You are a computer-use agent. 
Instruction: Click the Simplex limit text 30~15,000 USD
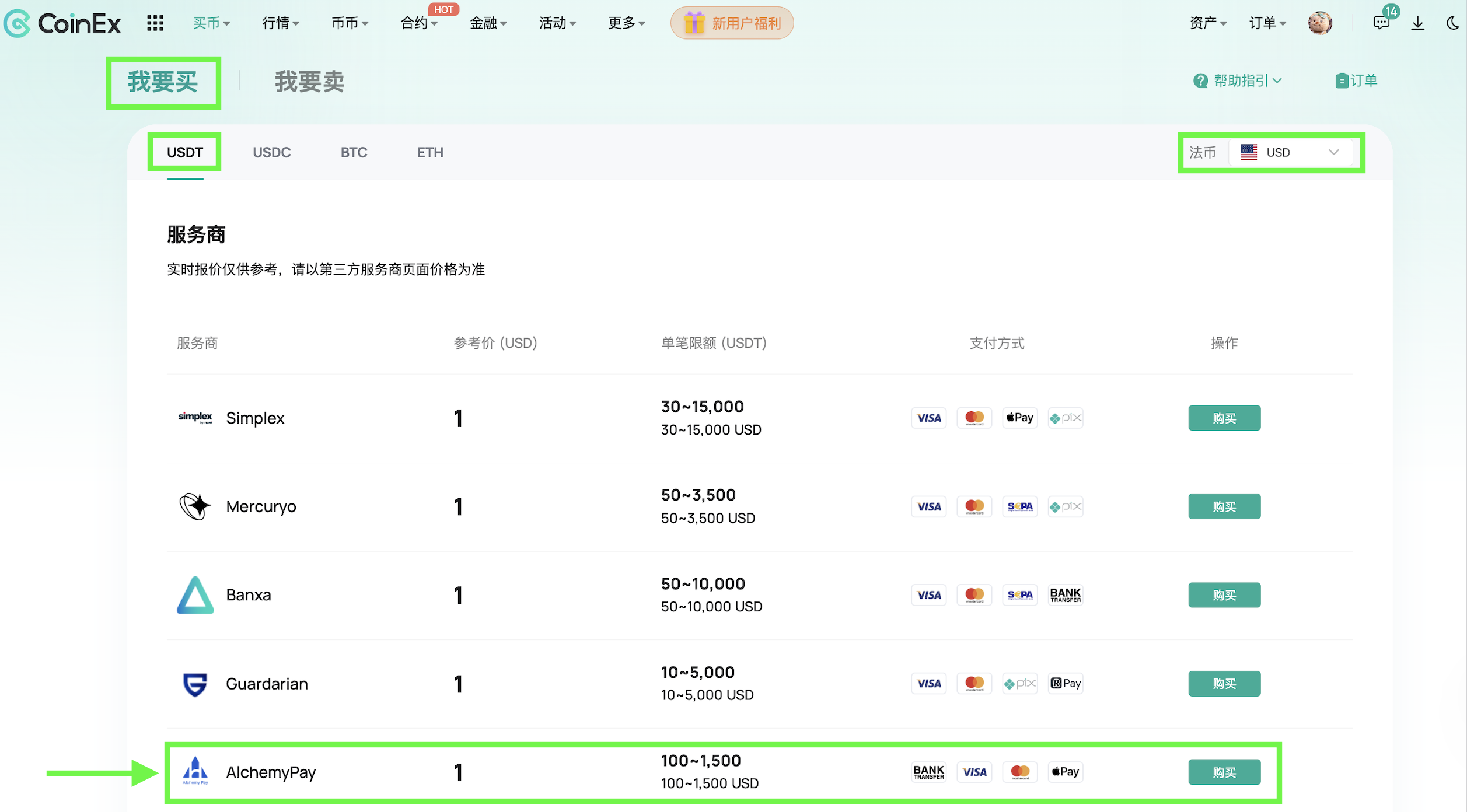[711, 430]
